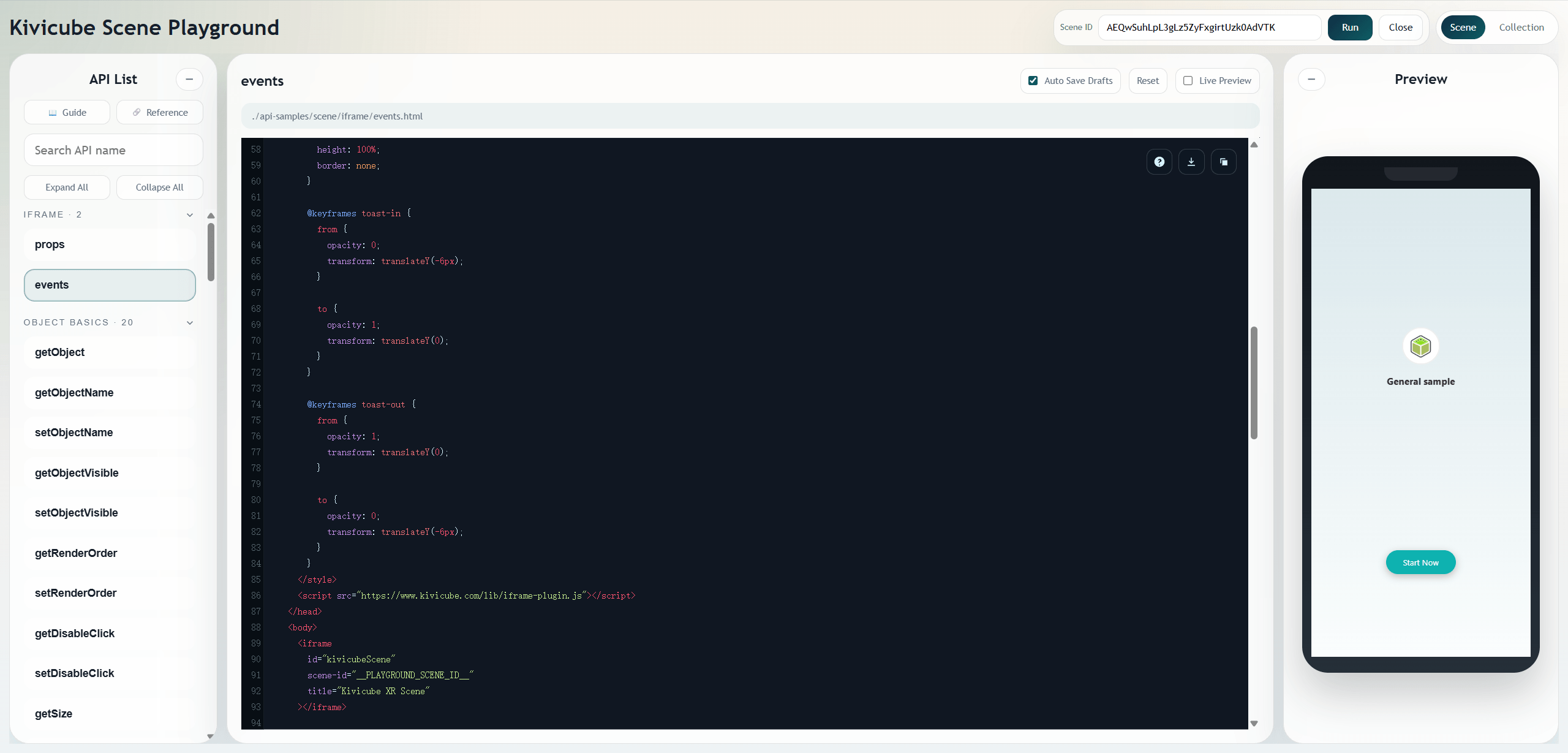Click the code editor vertical scrollbar thumb
This screenshot has width=1568, height=753.
tap(1254, 383)
